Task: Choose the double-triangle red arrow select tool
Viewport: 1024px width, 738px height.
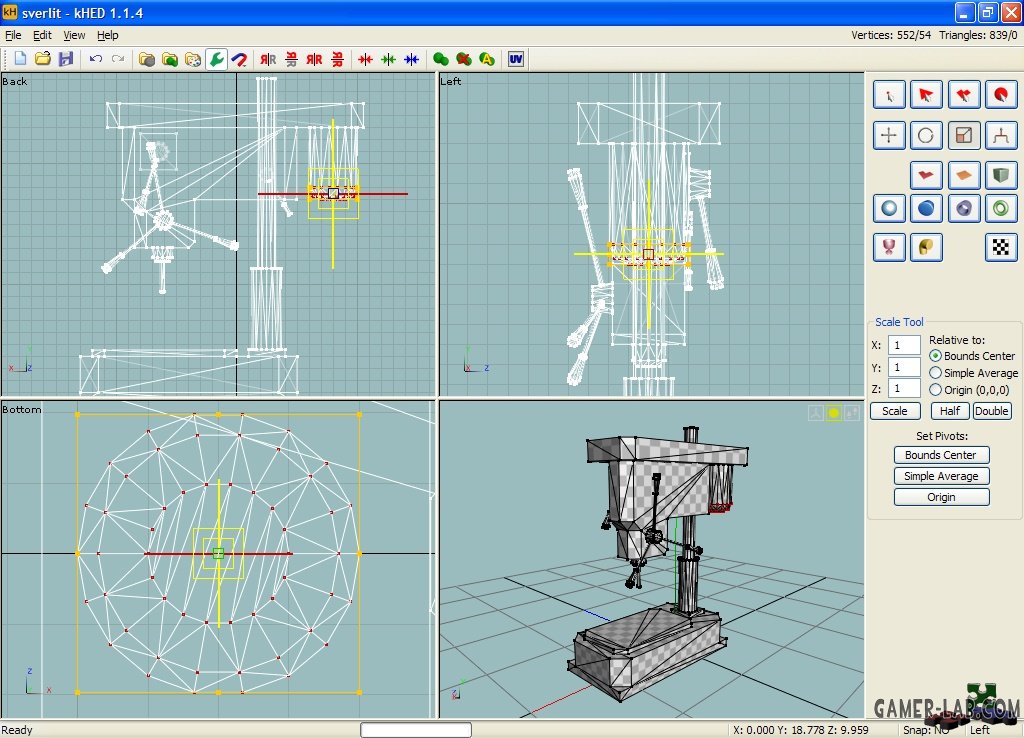Action: (x=963, y=95)
